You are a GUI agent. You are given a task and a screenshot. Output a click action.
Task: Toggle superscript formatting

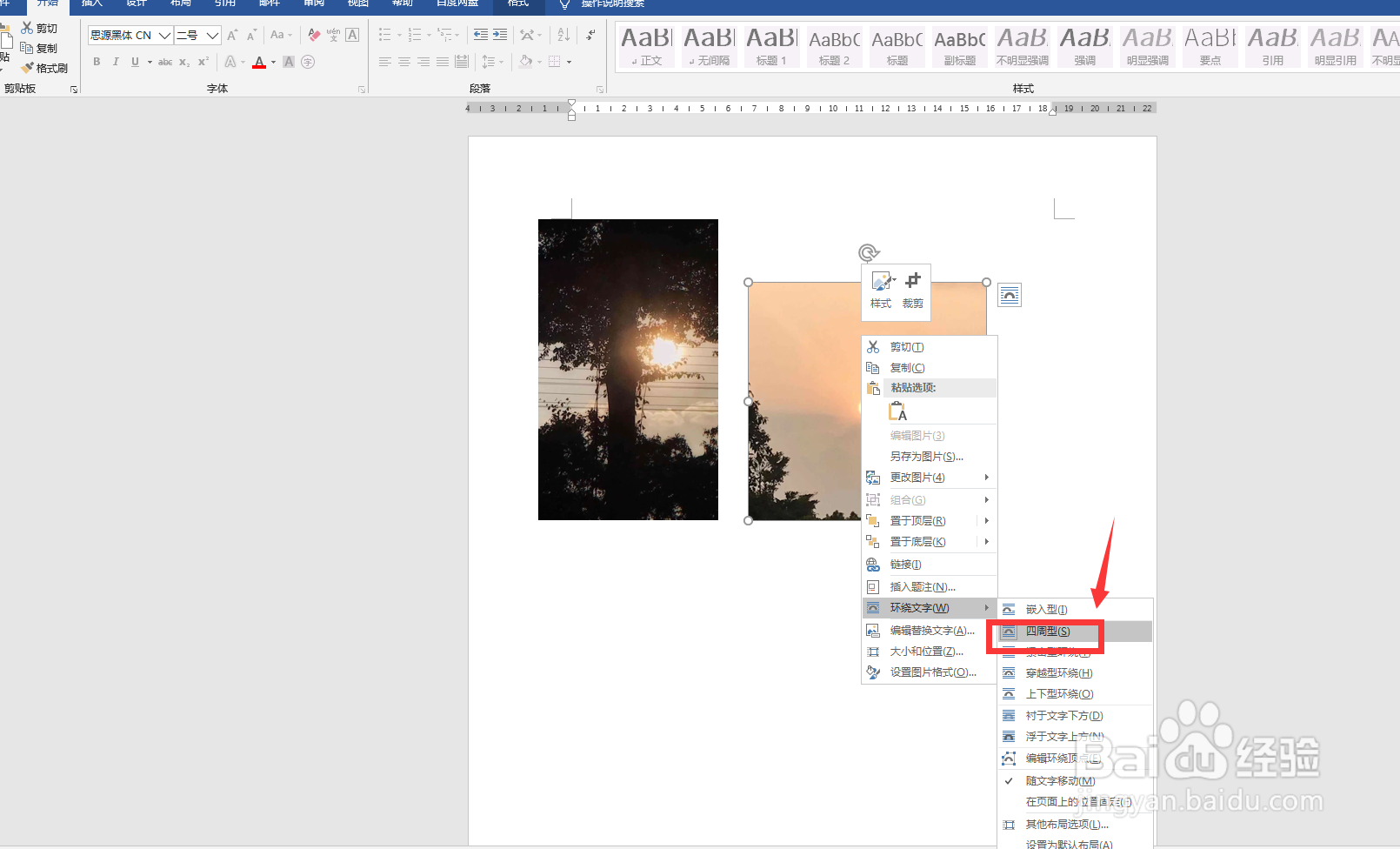203,62
